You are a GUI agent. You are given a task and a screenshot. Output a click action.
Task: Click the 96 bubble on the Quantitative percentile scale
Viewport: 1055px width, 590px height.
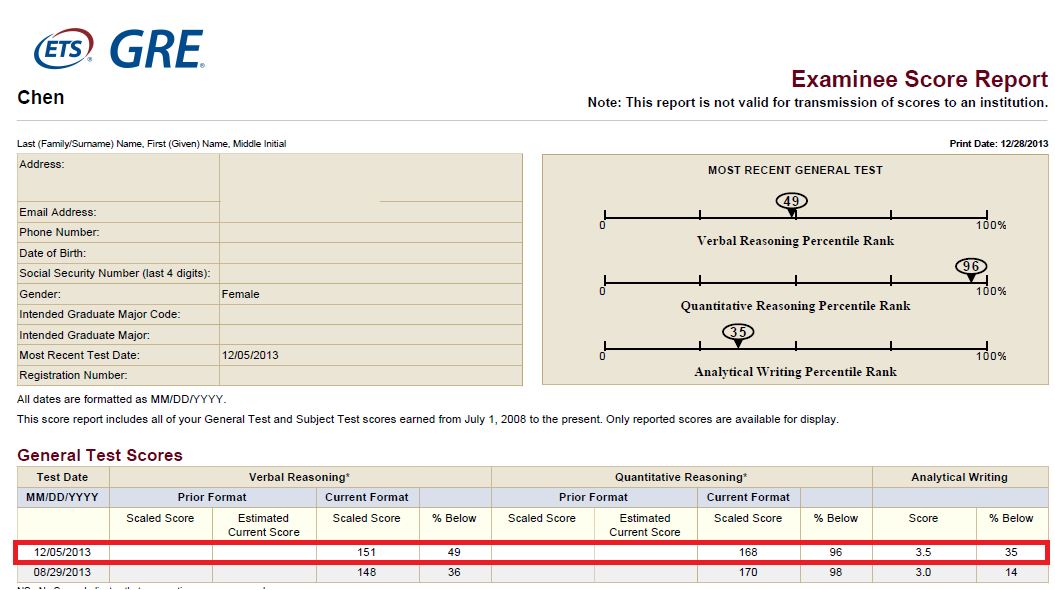tap(971, 266)
